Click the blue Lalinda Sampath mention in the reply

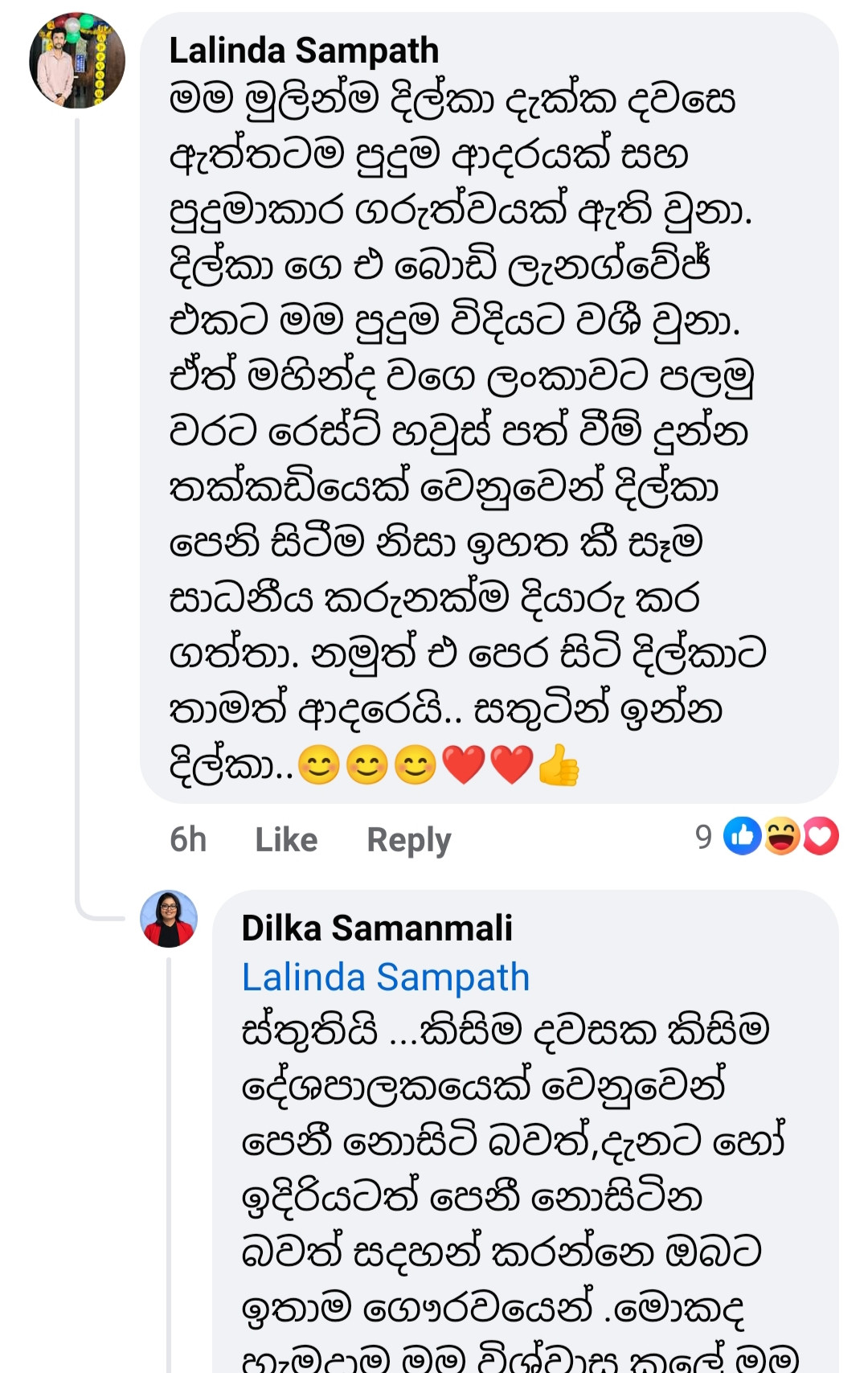coord(386,977)
